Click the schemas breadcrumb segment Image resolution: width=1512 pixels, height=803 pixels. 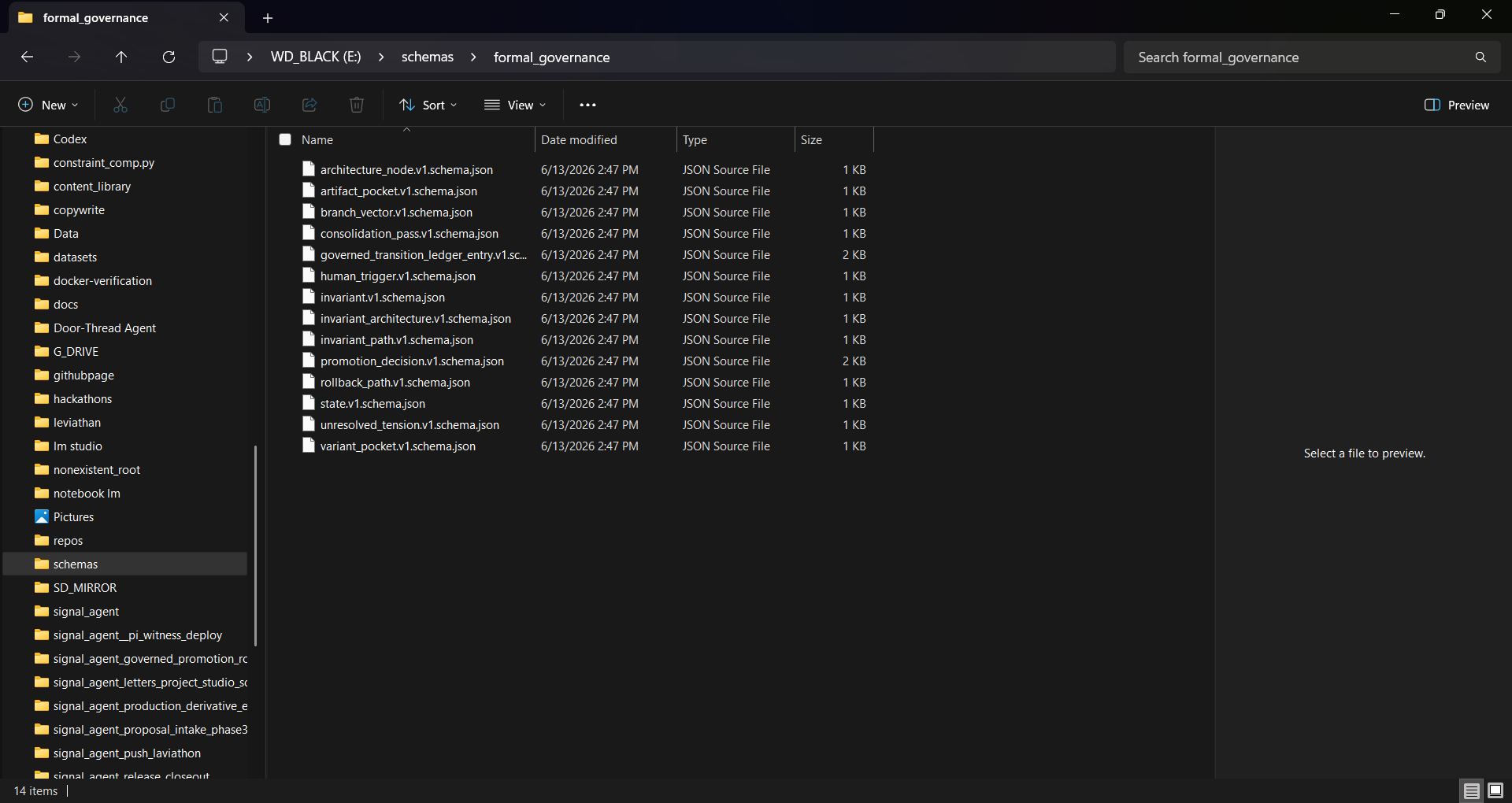(x=428, y=57)
